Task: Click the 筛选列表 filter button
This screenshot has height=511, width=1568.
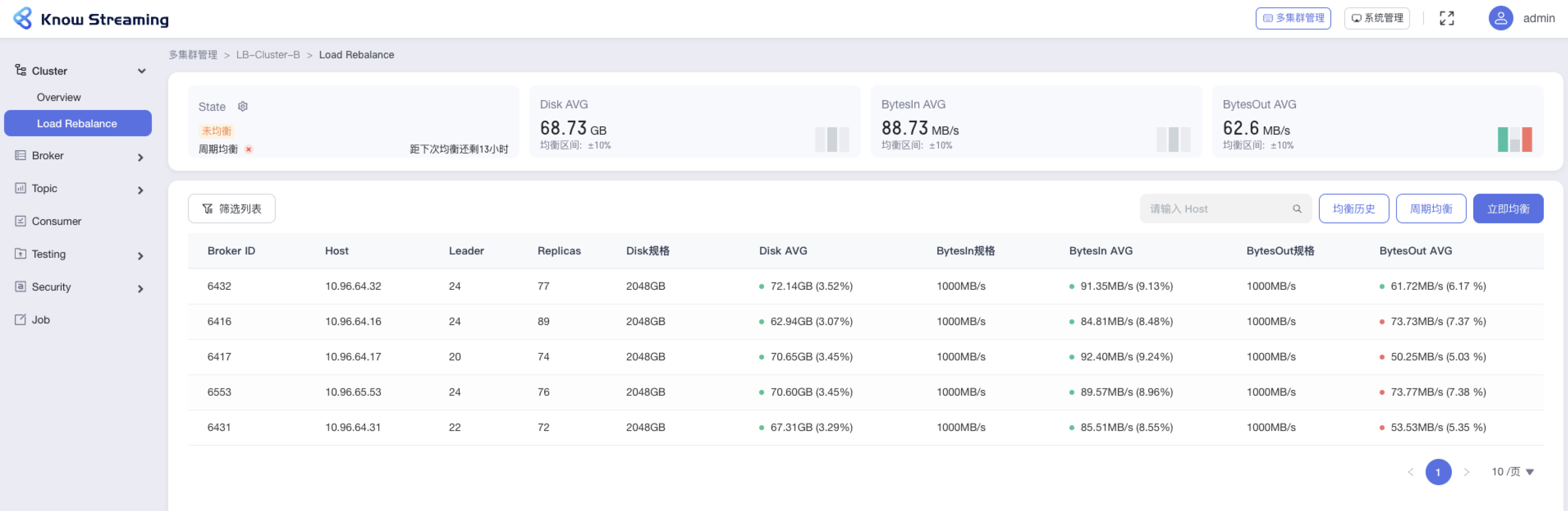Action: coord(231,209)
